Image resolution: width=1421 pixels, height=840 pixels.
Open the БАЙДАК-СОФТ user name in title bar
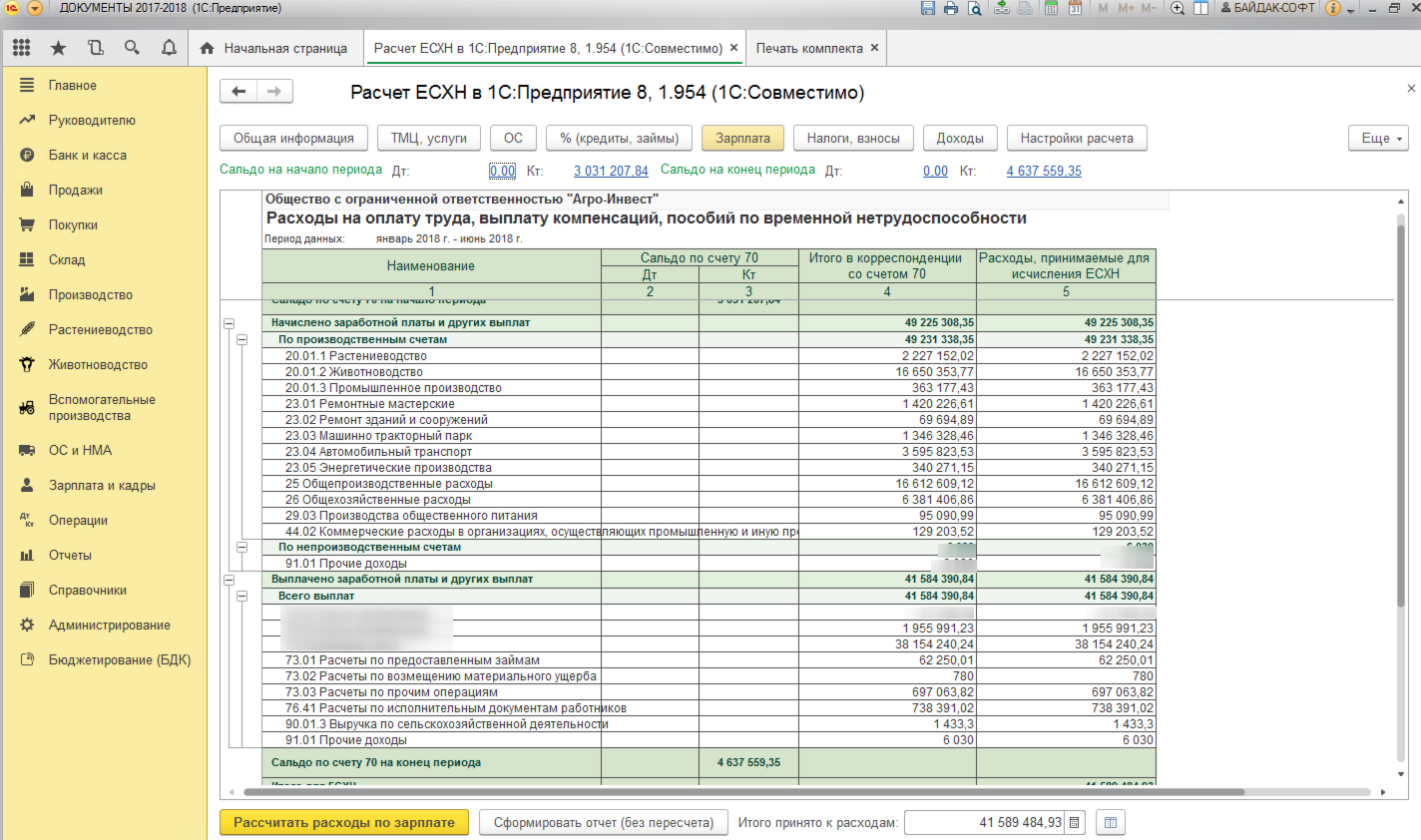coord(1267,8)
